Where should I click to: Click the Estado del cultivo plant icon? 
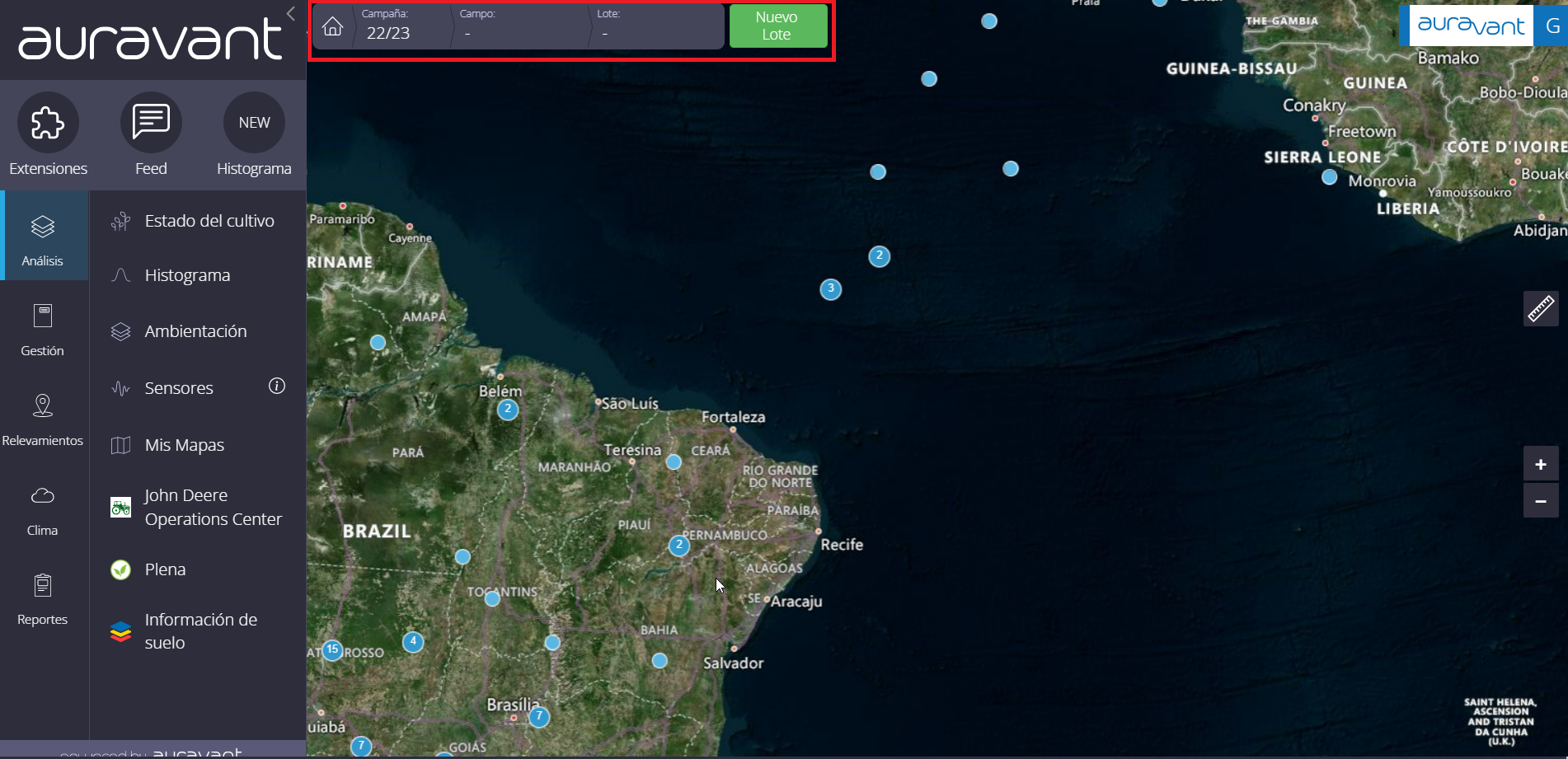121,221
